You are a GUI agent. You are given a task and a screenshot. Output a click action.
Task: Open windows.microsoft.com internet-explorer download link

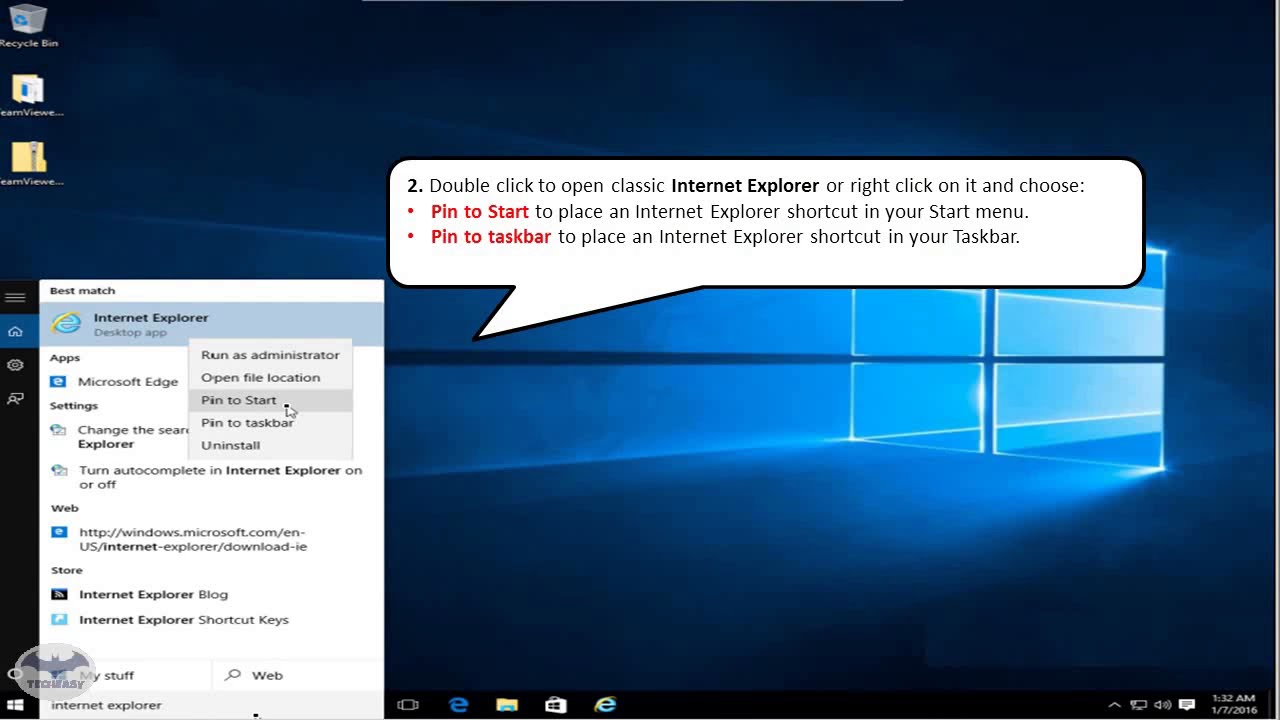tap(192, 539)
